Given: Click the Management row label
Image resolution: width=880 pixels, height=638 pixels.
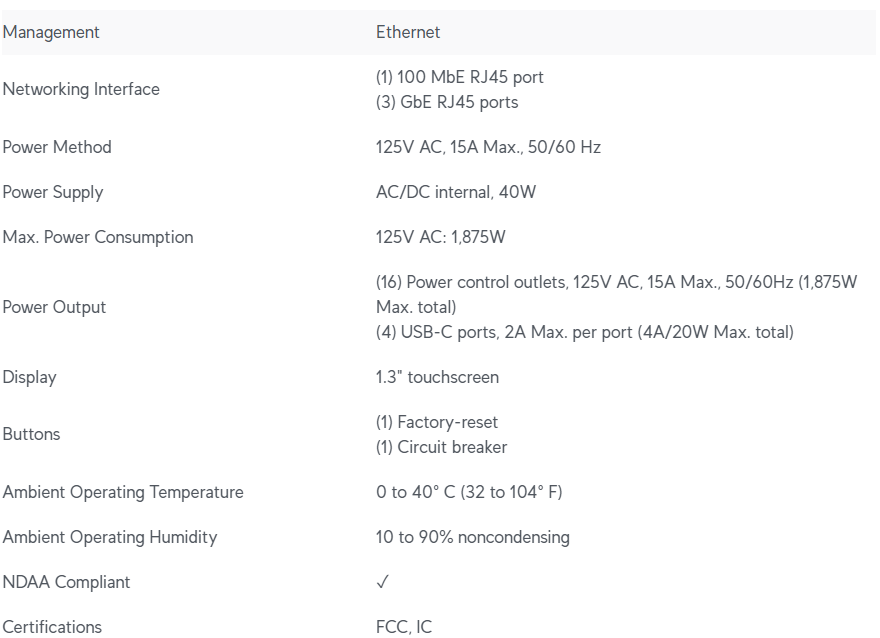Looking at the screenshot, I should pos(51,32).
